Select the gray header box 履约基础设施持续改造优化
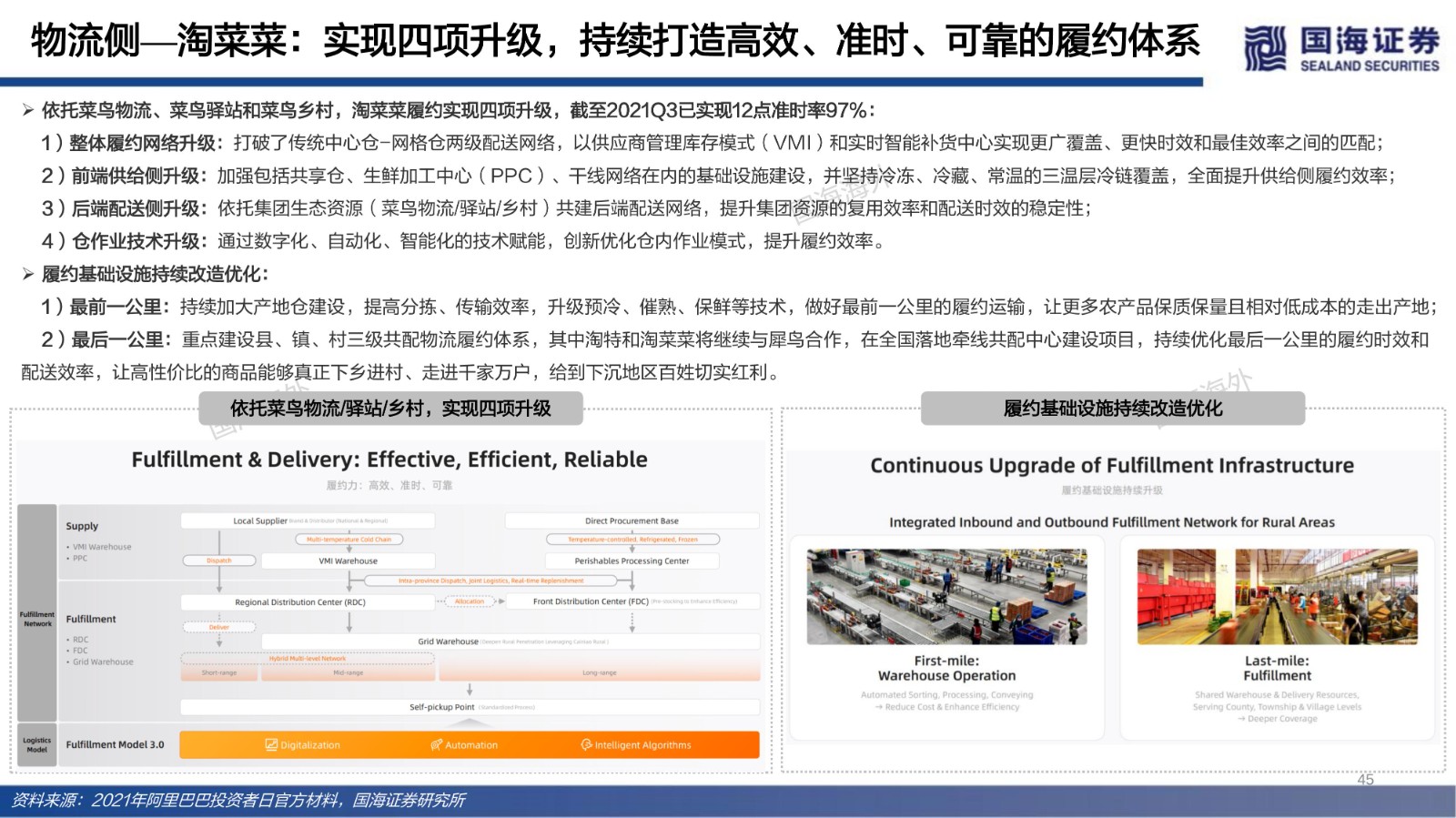This screenshot has width=1456, height=818. (x=1113, y=409)
